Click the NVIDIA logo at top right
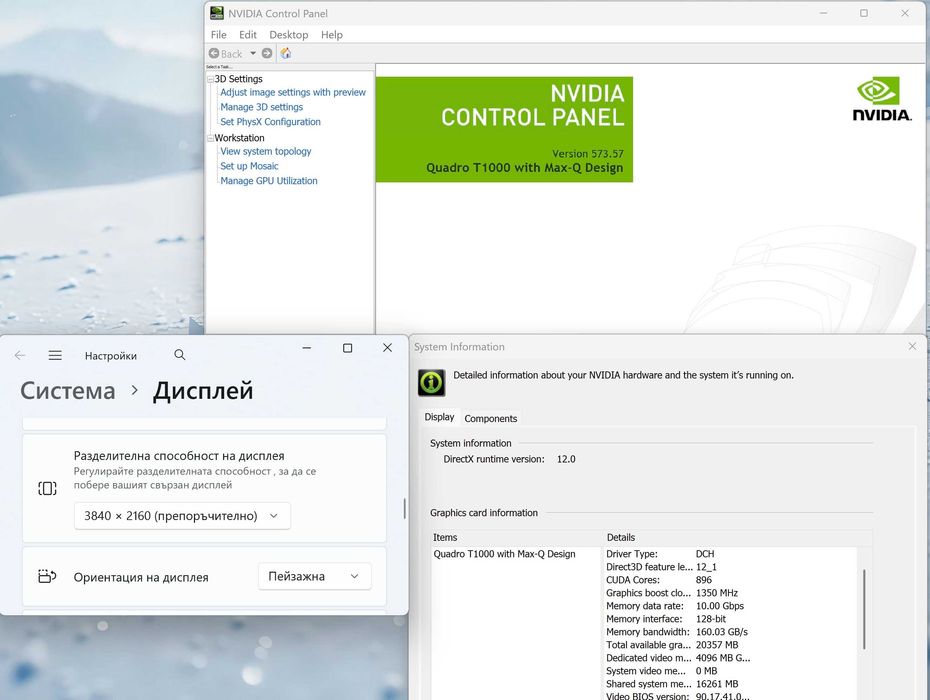 point(881,99)
